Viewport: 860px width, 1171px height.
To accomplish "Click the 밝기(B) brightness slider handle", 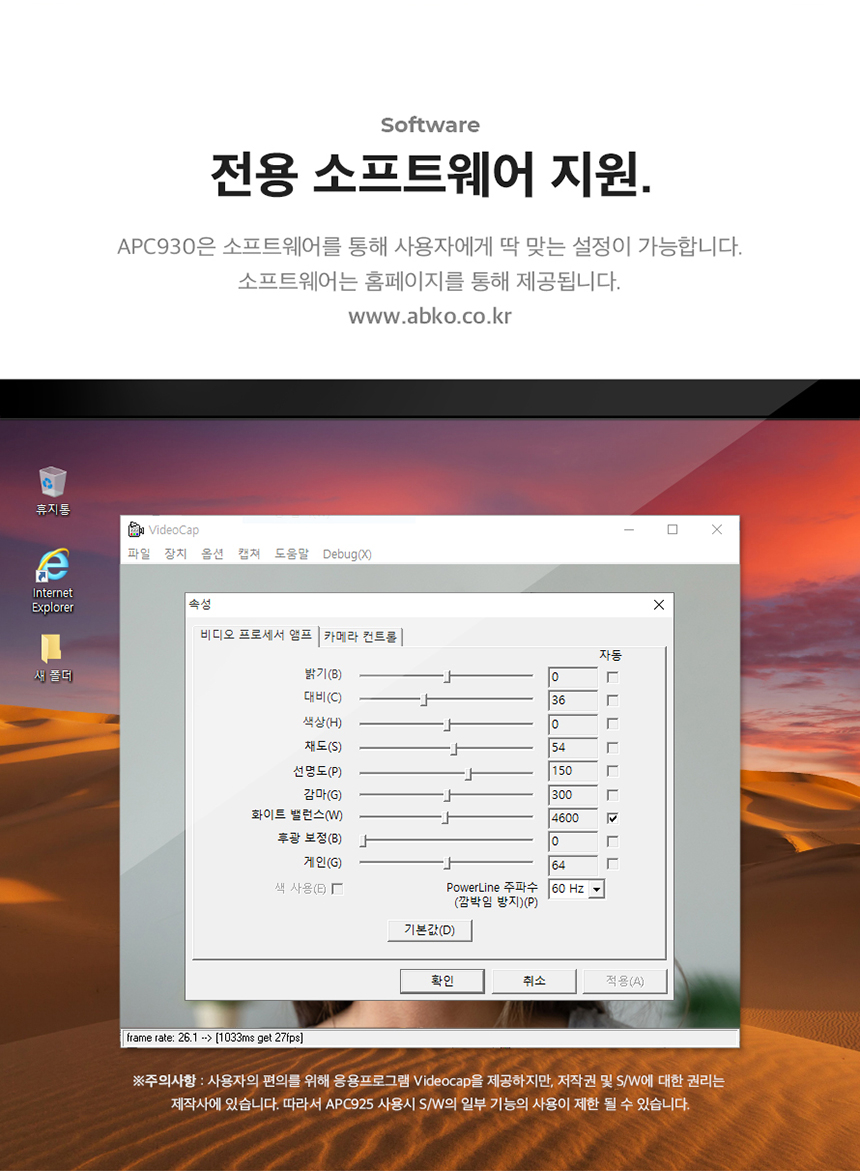I will [447, 677].
